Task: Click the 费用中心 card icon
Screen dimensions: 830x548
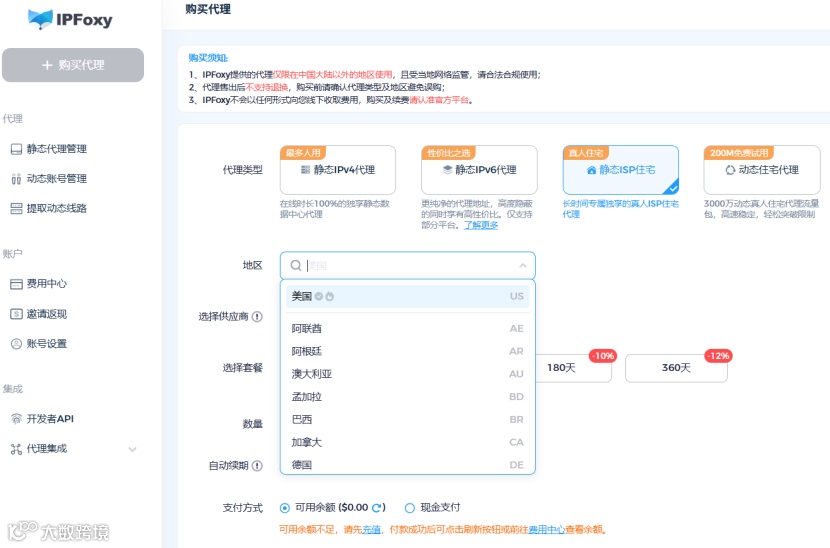Action: tap(16, 284)
